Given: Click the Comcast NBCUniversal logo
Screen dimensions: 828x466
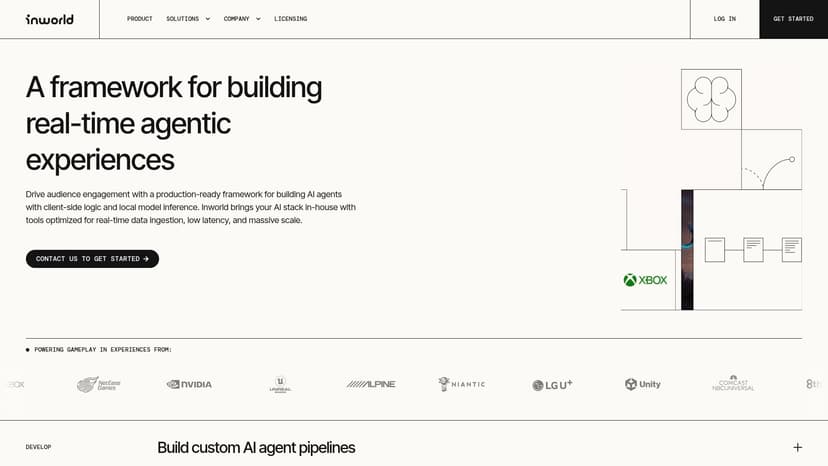Looking at the screenshot, I should 733,384.
